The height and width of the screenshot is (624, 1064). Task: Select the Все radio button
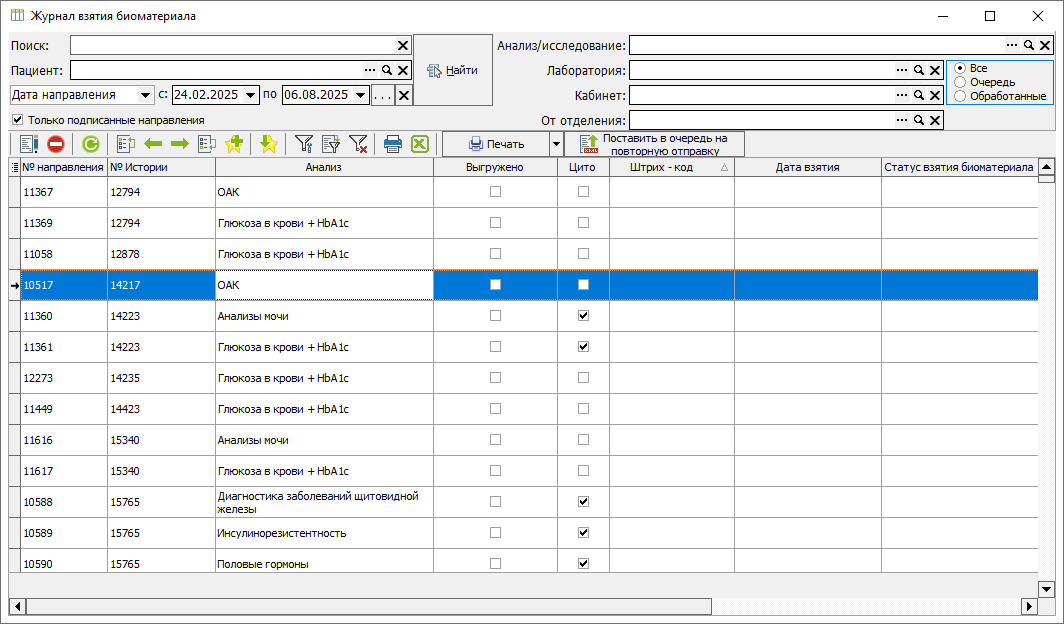[x=960, y=68]
